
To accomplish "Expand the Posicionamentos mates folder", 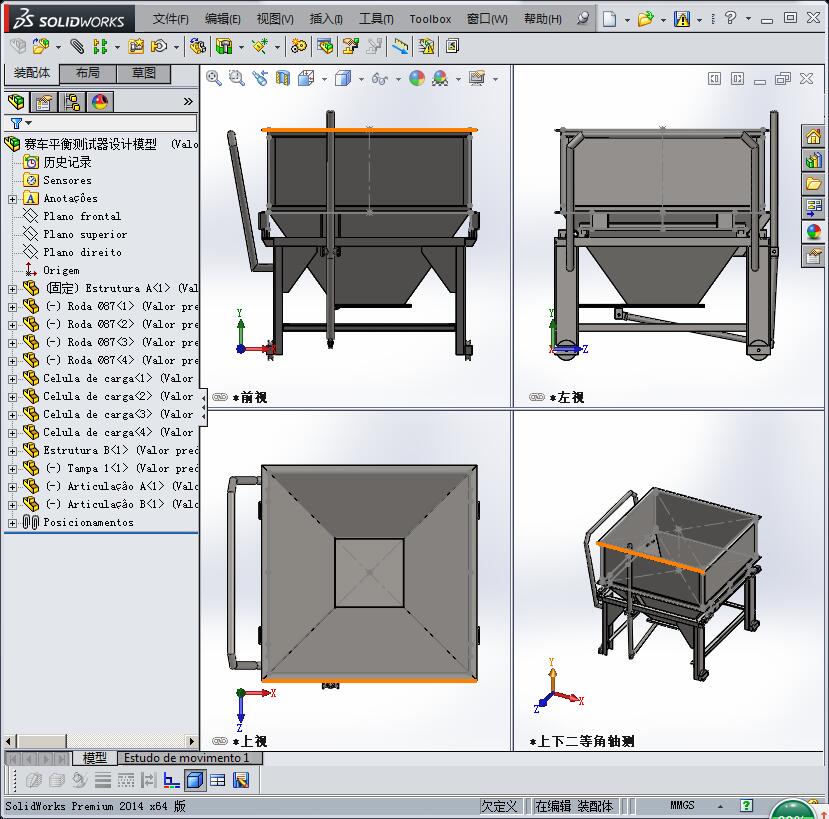I will tap(12, 523).
